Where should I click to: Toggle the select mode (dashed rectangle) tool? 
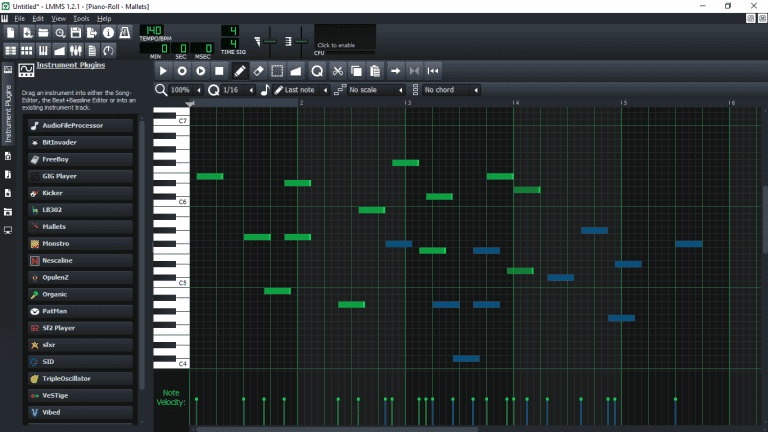[x=277, y=71]
